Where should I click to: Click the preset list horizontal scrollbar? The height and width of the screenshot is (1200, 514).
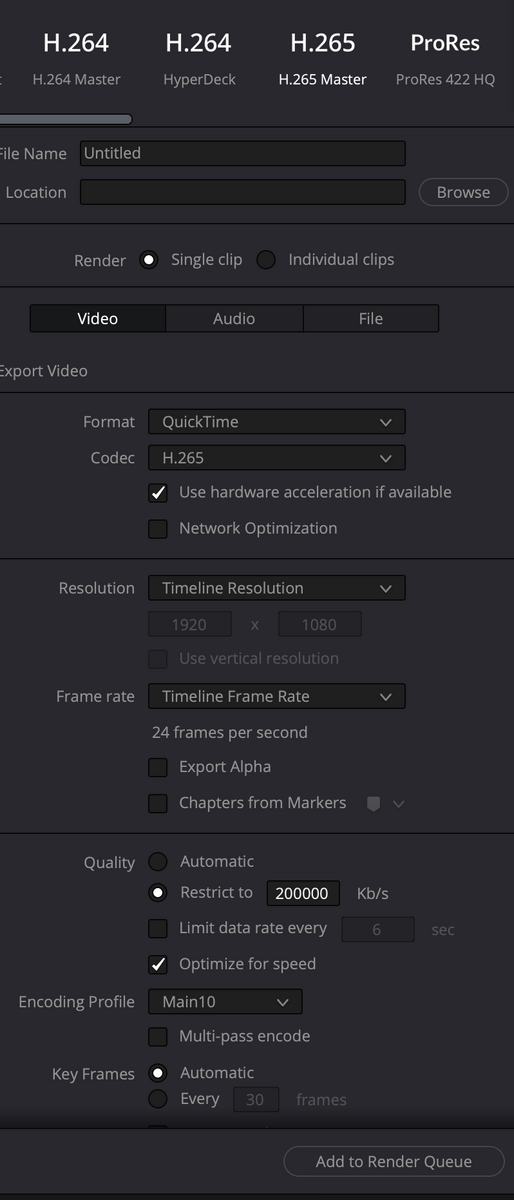click(66, 119)
